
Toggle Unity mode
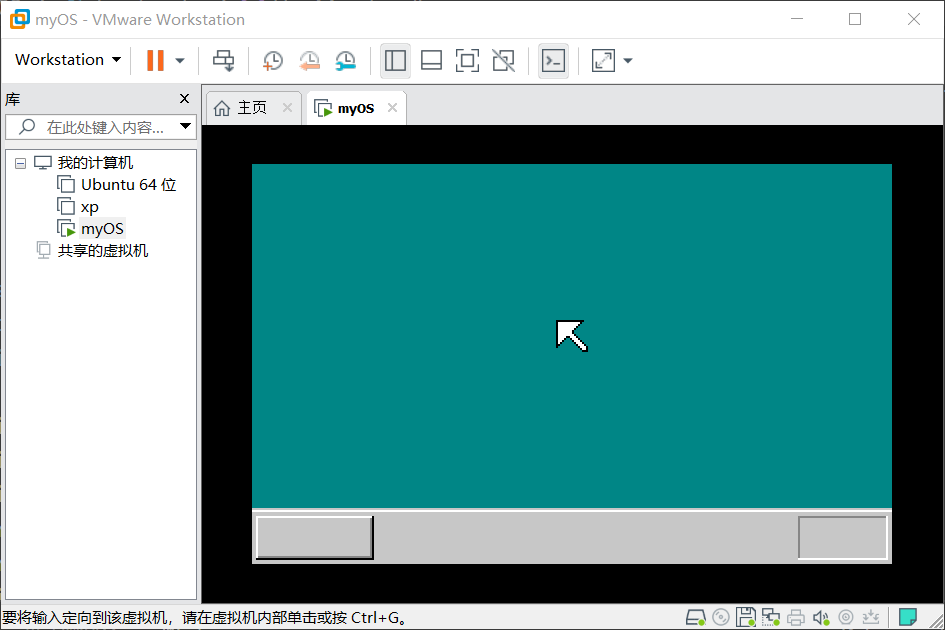503,60
